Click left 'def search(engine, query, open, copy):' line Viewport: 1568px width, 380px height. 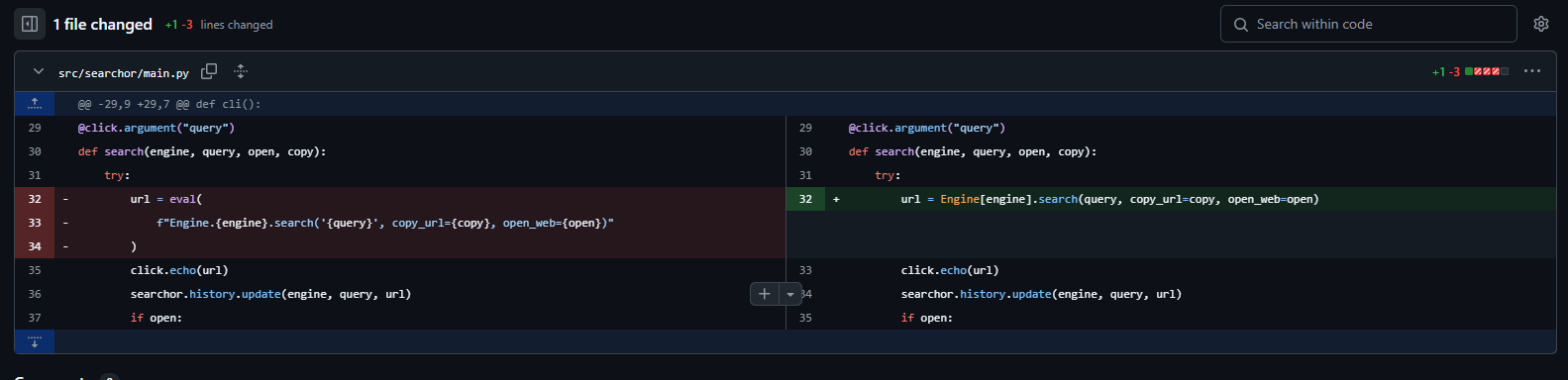point(202,151)
